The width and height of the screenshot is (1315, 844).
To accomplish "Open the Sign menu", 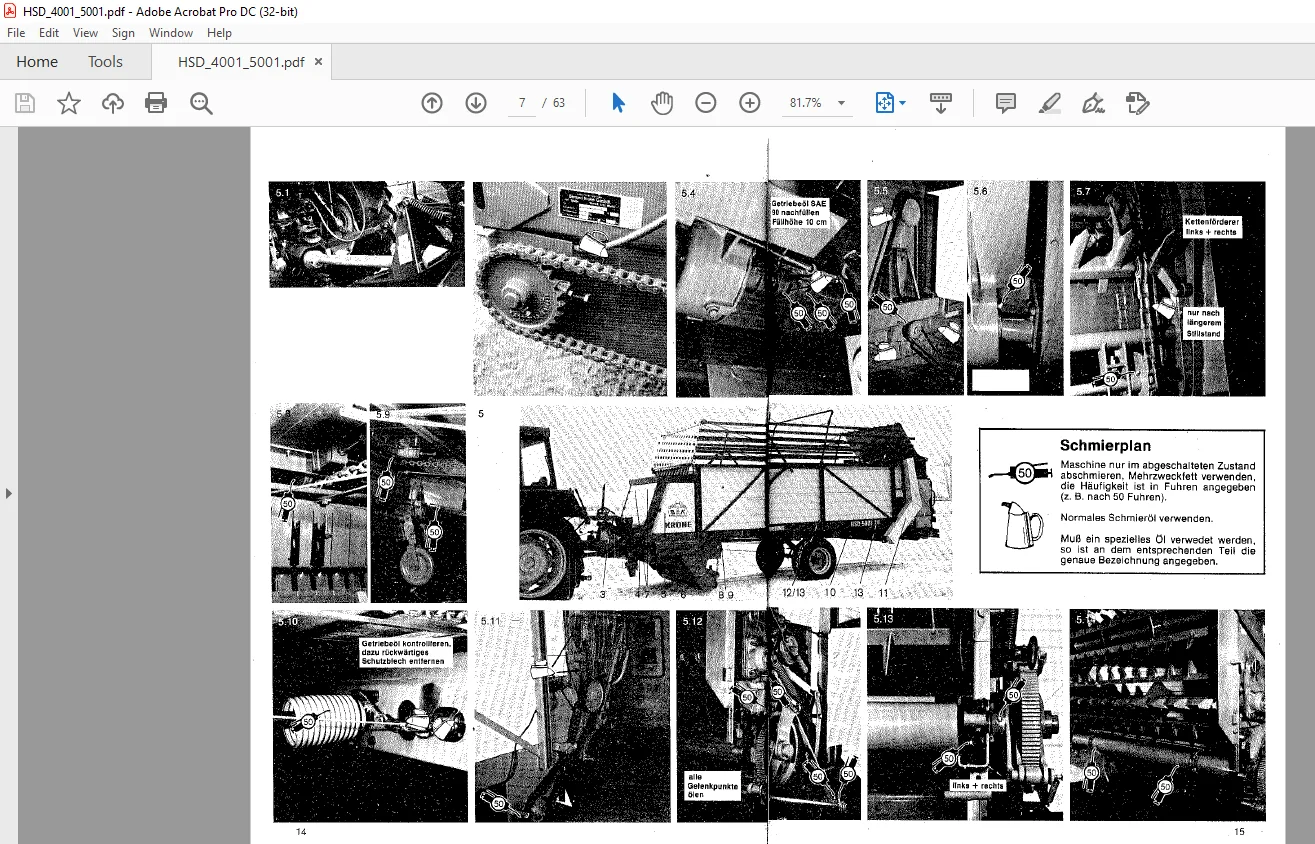I will [x=124, y=33].
